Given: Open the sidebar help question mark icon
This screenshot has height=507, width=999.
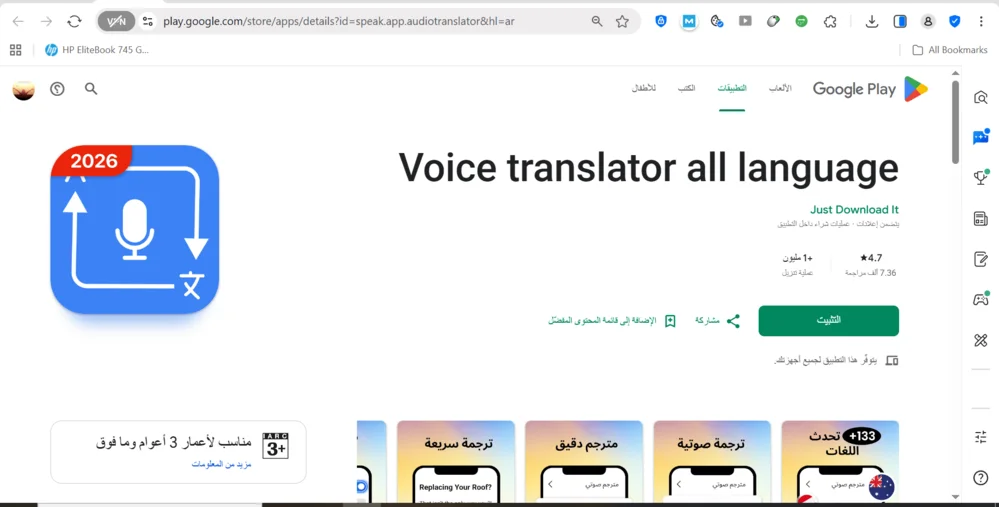Looking at the screenshot, I should click(981, 477).
